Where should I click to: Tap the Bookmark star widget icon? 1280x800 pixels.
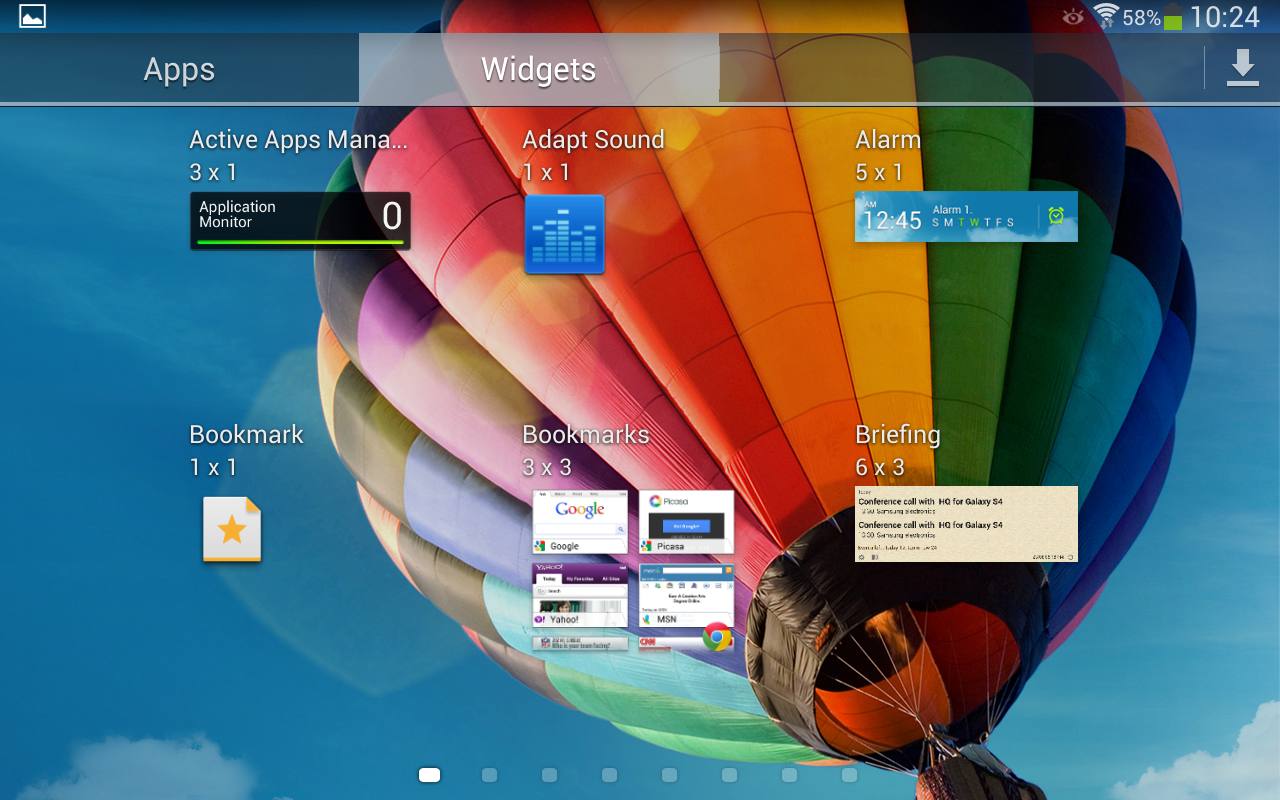point(232,529)
